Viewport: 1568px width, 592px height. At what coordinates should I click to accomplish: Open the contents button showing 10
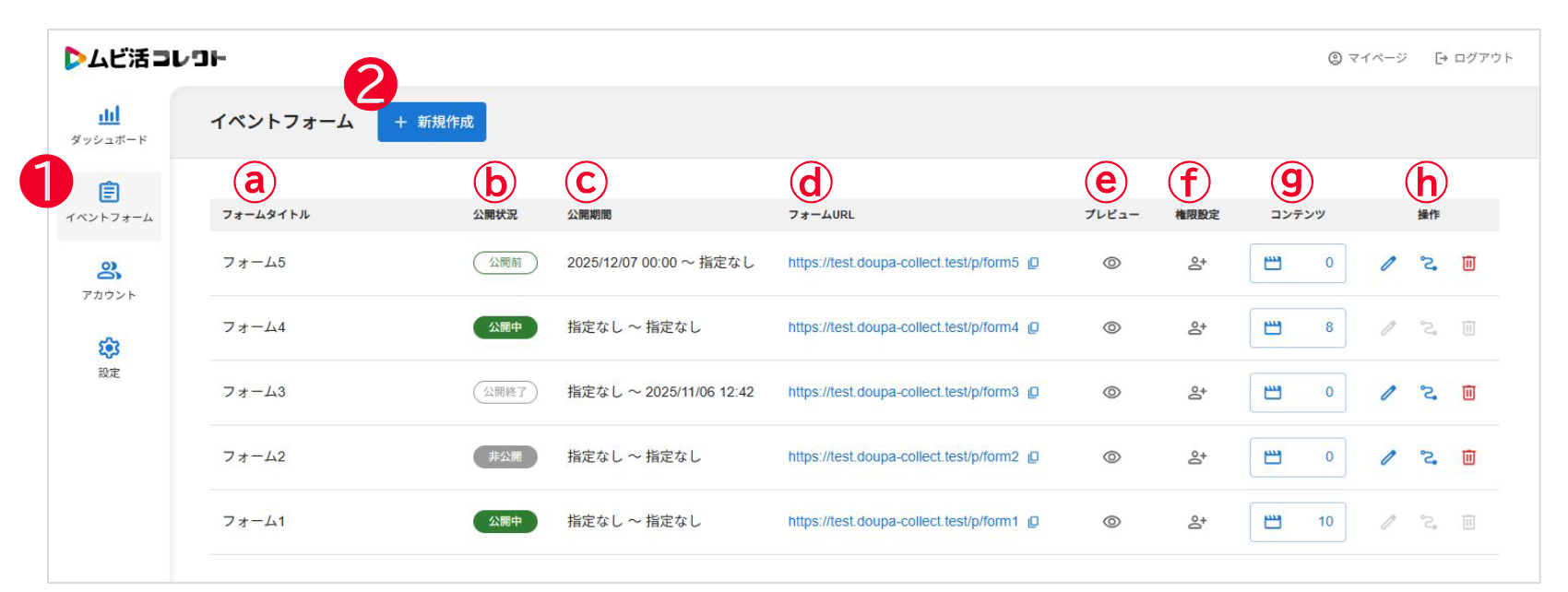click(1298, 521)
